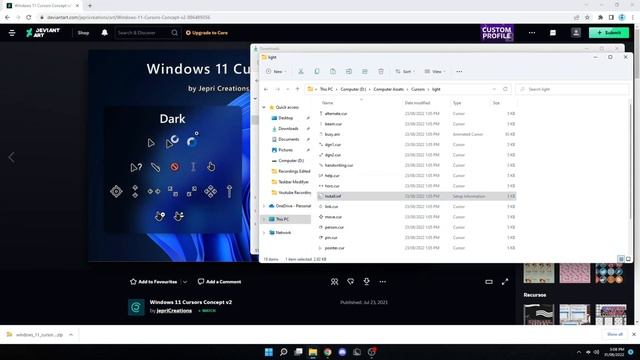
Task: Select busy.ani file
Action: point(332,134)
